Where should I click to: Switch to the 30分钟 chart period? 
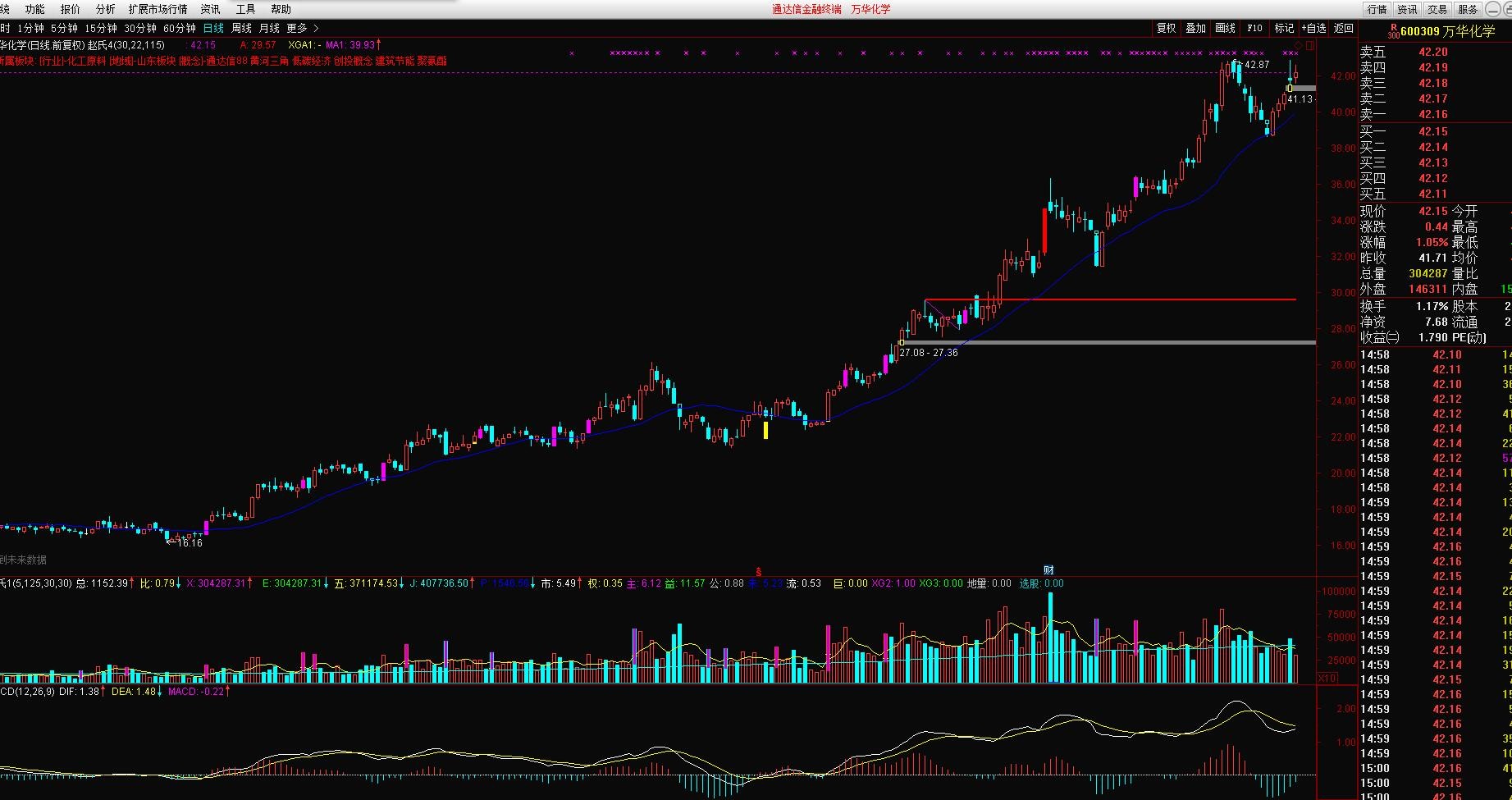pos(140,28)
